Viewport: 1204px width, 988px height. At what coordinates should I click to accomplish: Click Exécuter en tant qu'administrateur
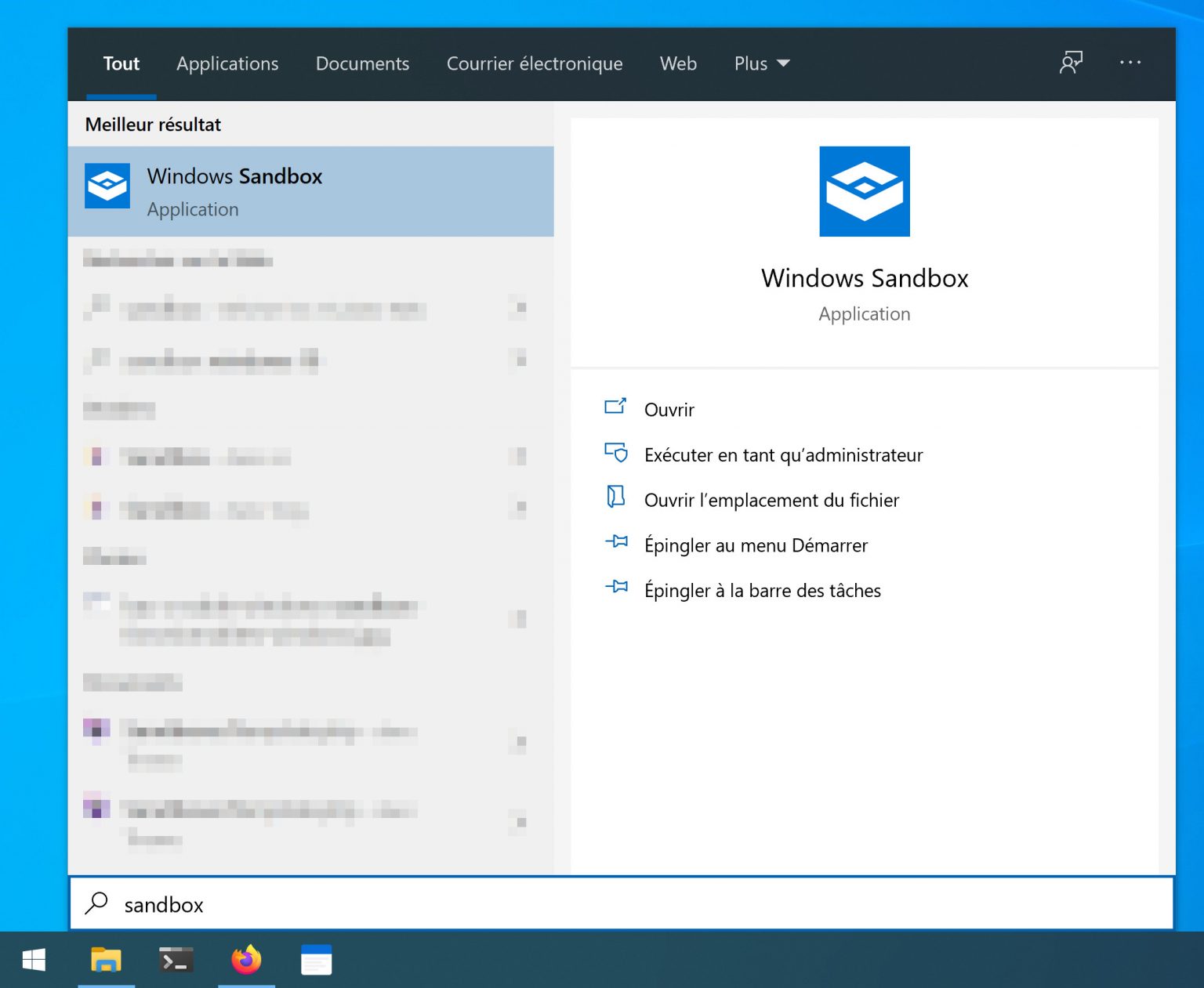coord(784,454)
